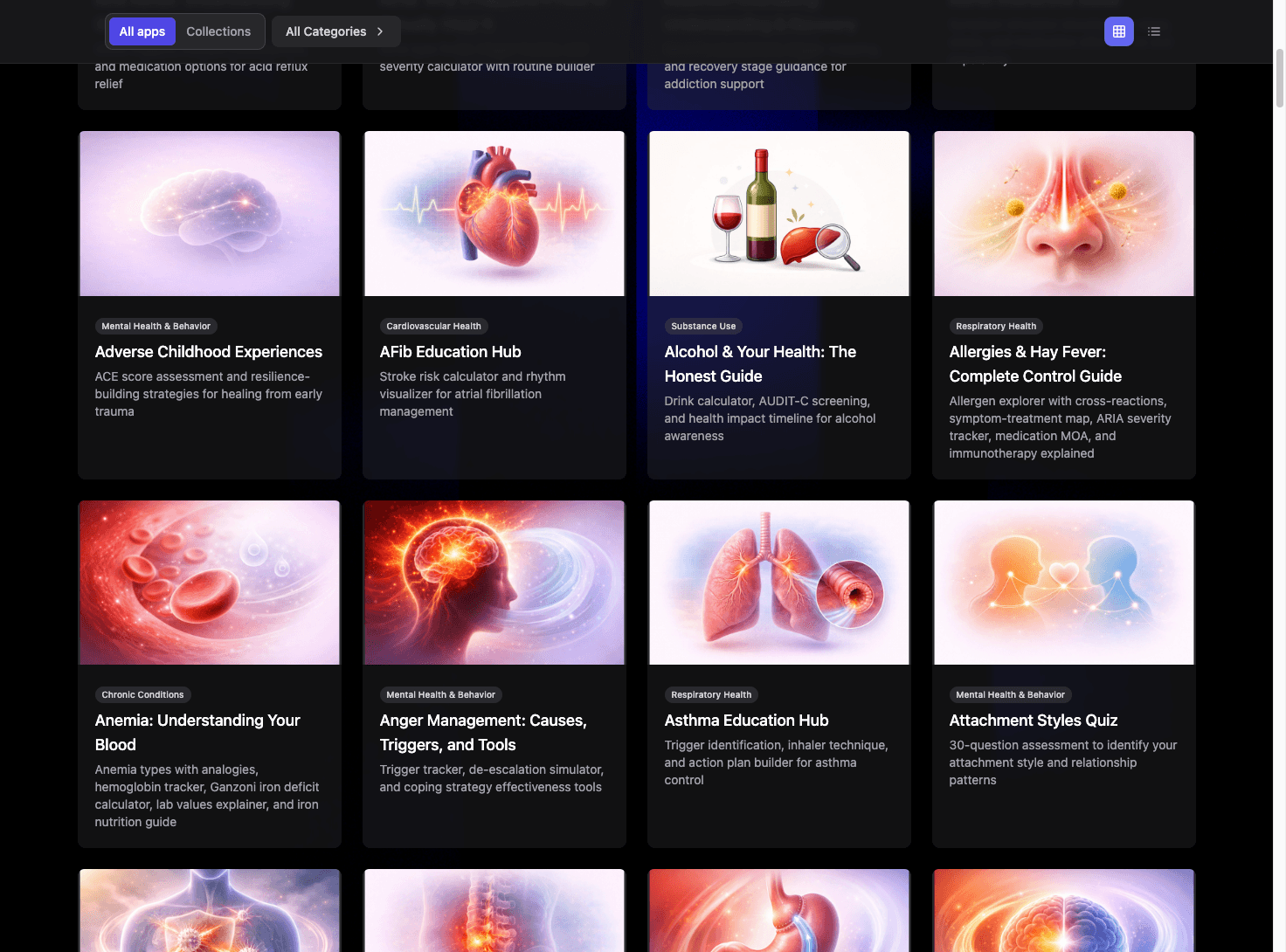The image size is (1286, 952).
Task: Click the page vertical scrollbar thumb
Action: click(1280, 78)
